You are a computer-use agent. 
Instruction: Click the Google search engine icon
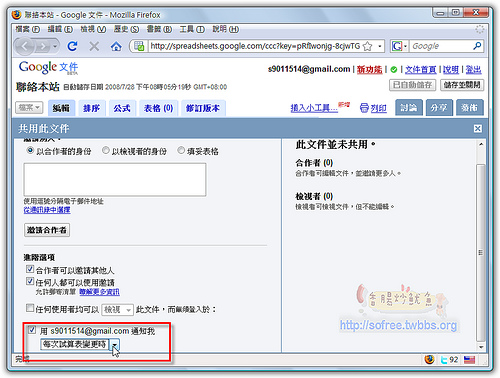point(397,46)
